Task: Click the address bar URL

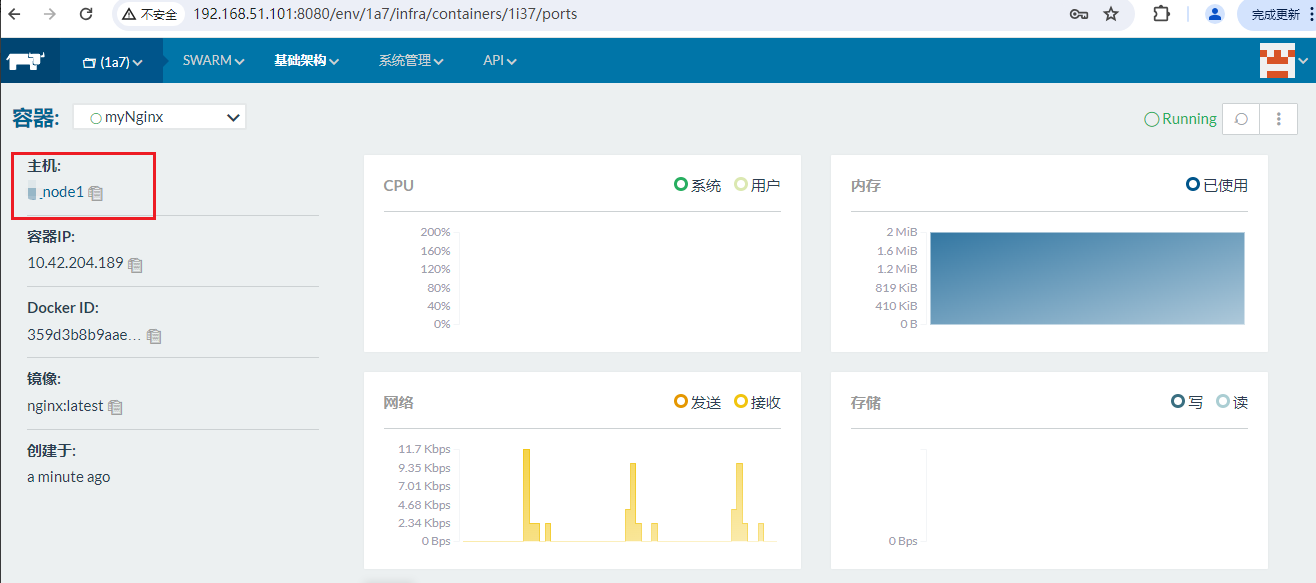Action: tap(384, 15)
